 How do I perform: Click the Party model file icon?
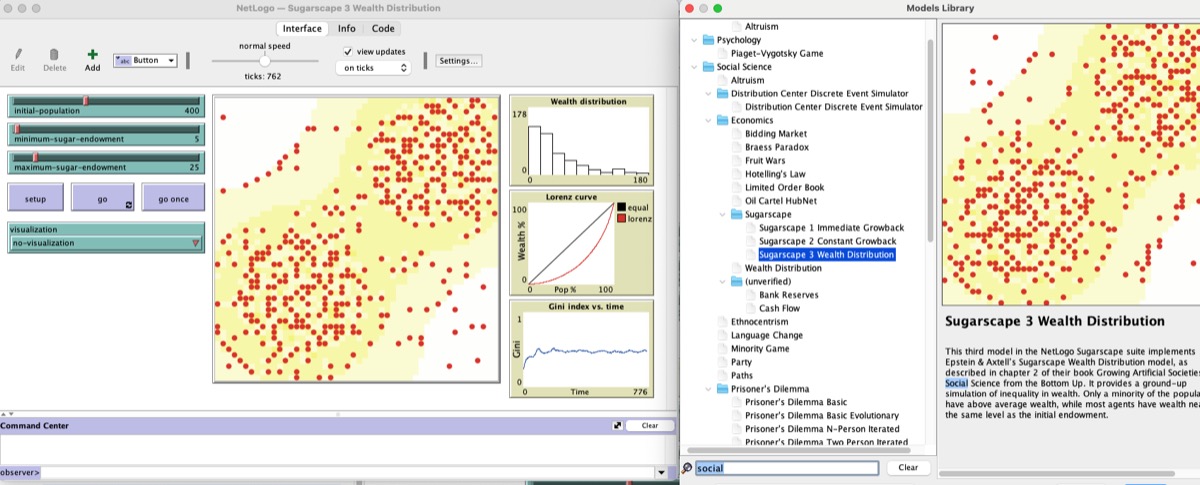pos(723,362)
